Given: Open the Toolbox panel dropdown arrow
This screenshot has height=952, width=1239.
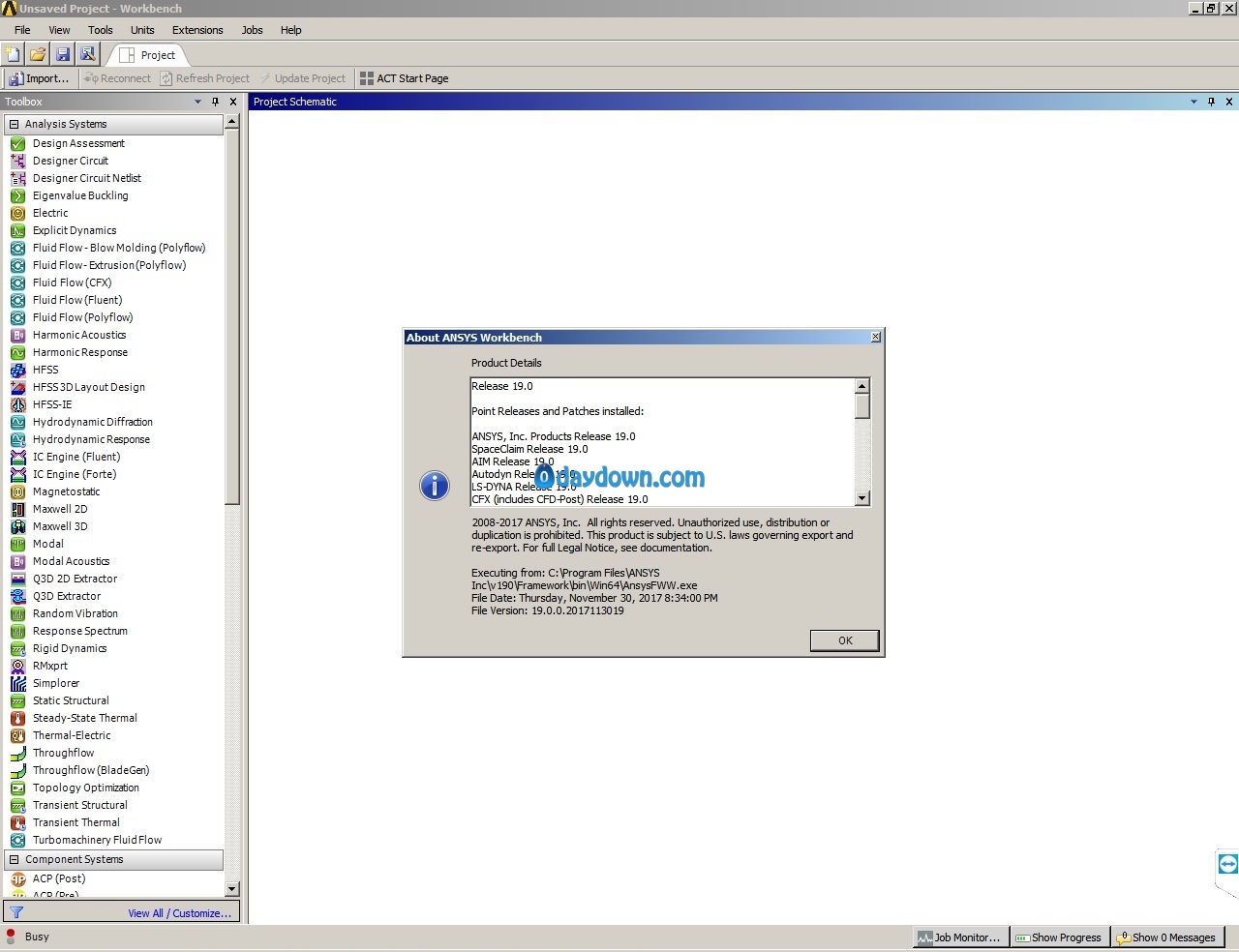Looking at the screenshot, I should (197, 102).
